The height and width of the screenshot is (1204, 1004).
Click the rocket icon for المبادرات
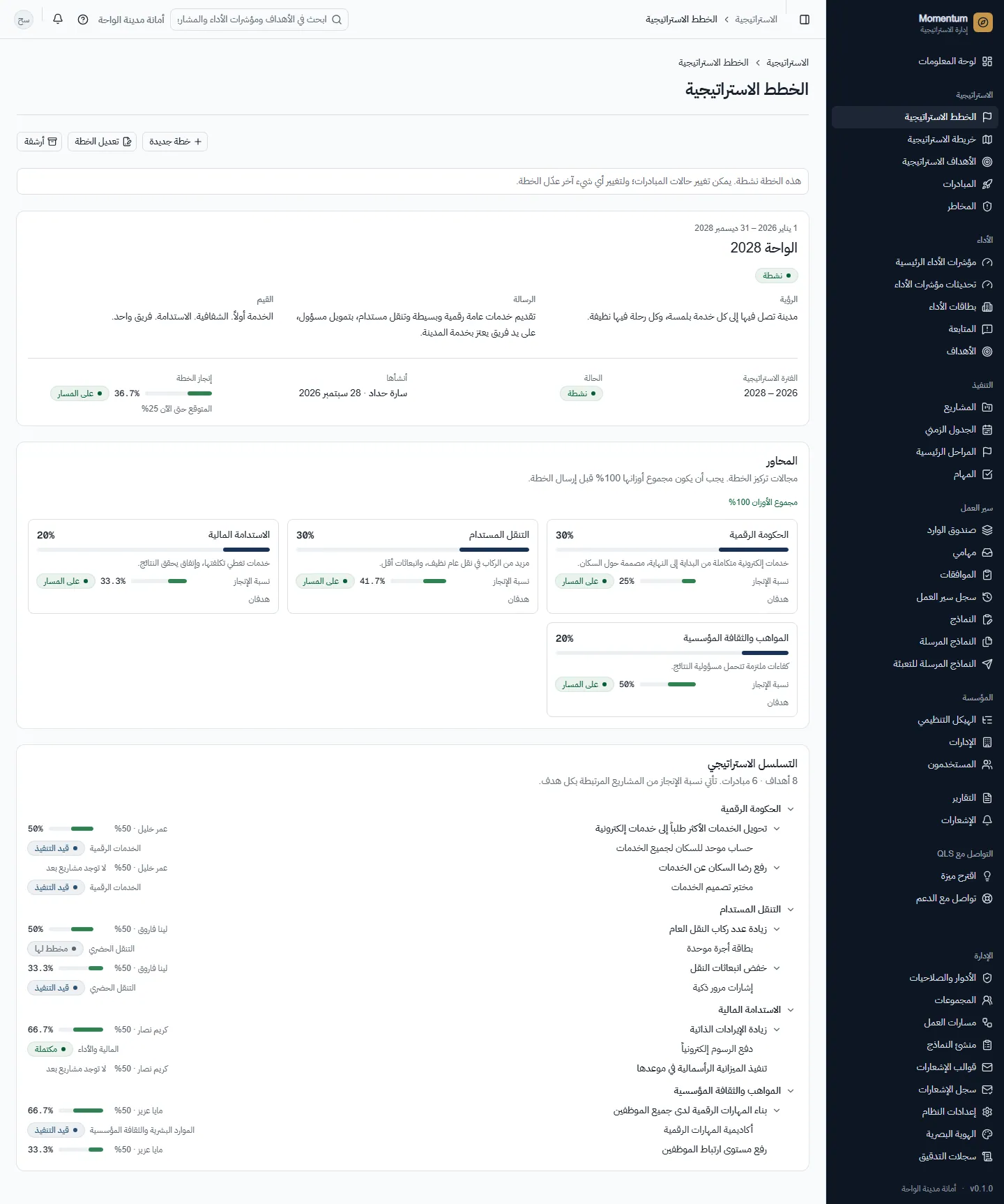[987, 184]
